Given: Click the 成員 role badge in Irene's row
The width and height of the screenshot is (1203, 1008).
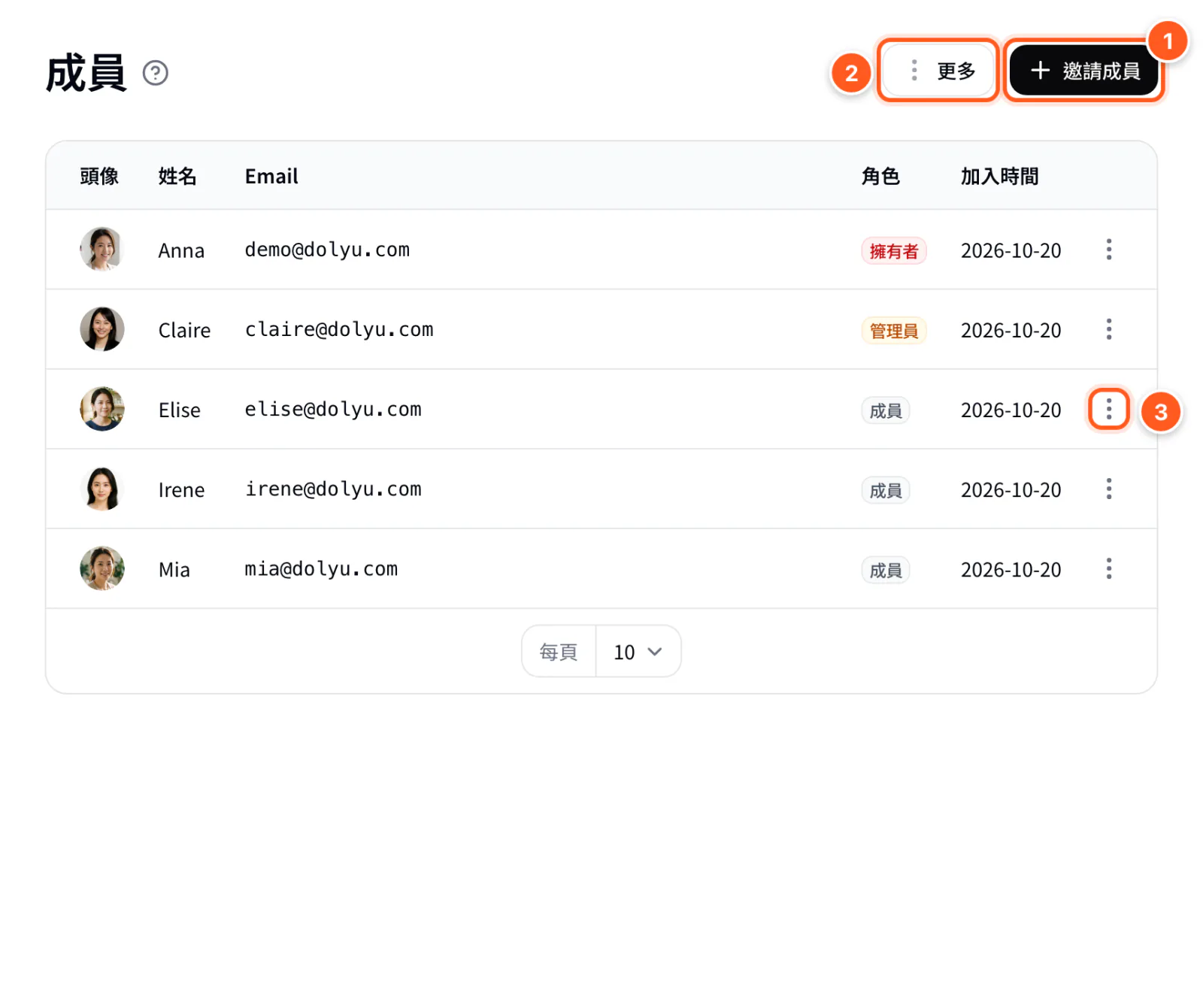Looking at the screenshot, I should click(x=886, y=490).
